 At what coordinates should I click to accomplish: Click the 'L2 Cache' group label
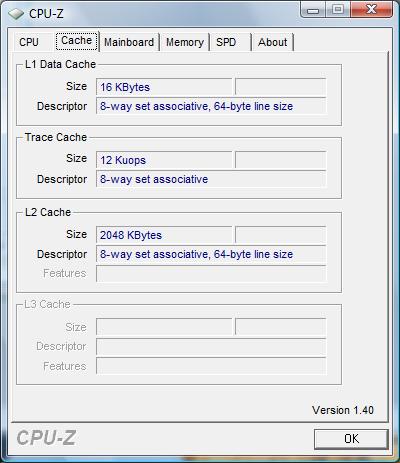[48, 212]
